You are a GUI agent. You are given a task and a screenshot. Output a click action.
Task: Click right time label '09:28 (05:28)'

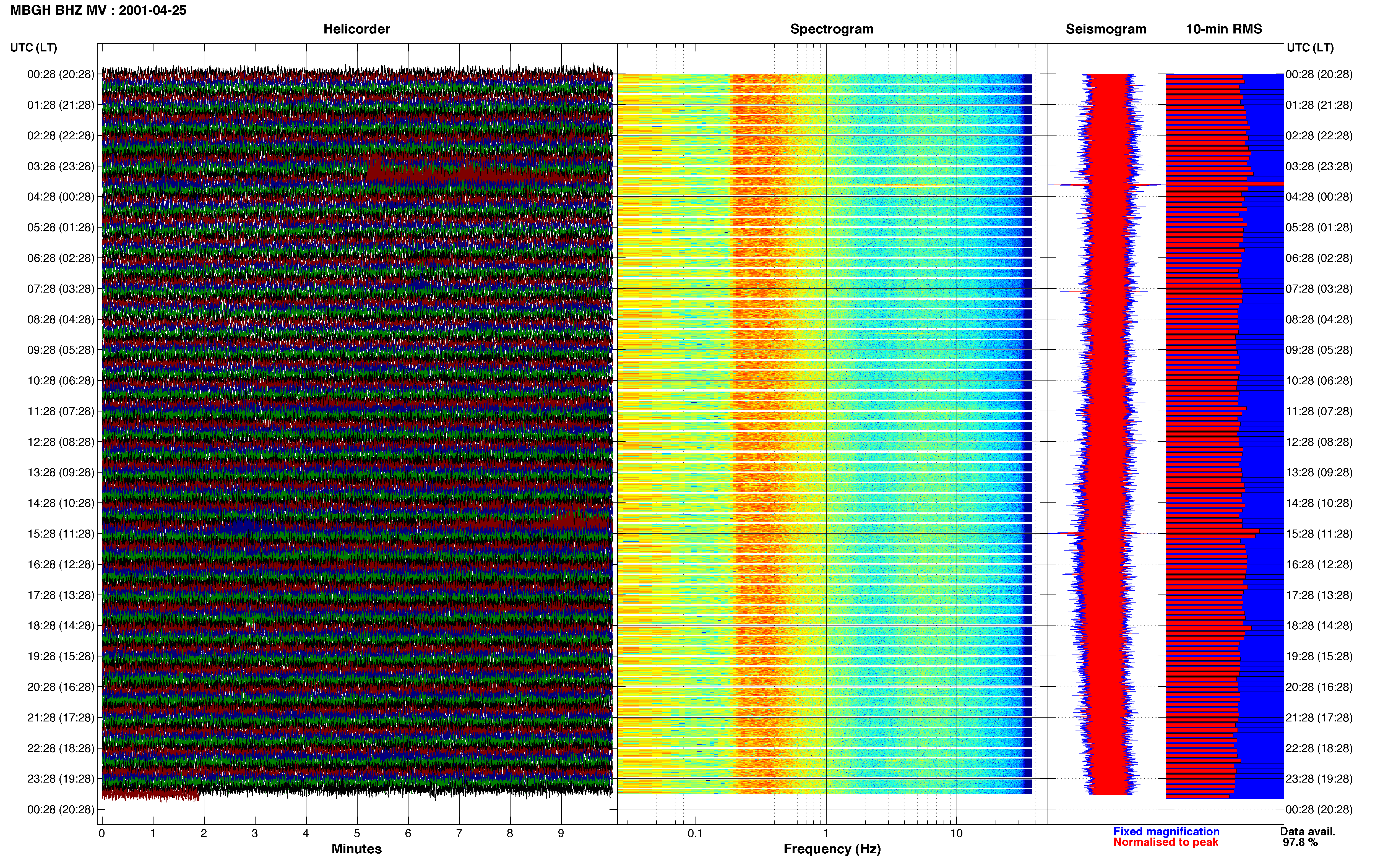coord(1319,350)
